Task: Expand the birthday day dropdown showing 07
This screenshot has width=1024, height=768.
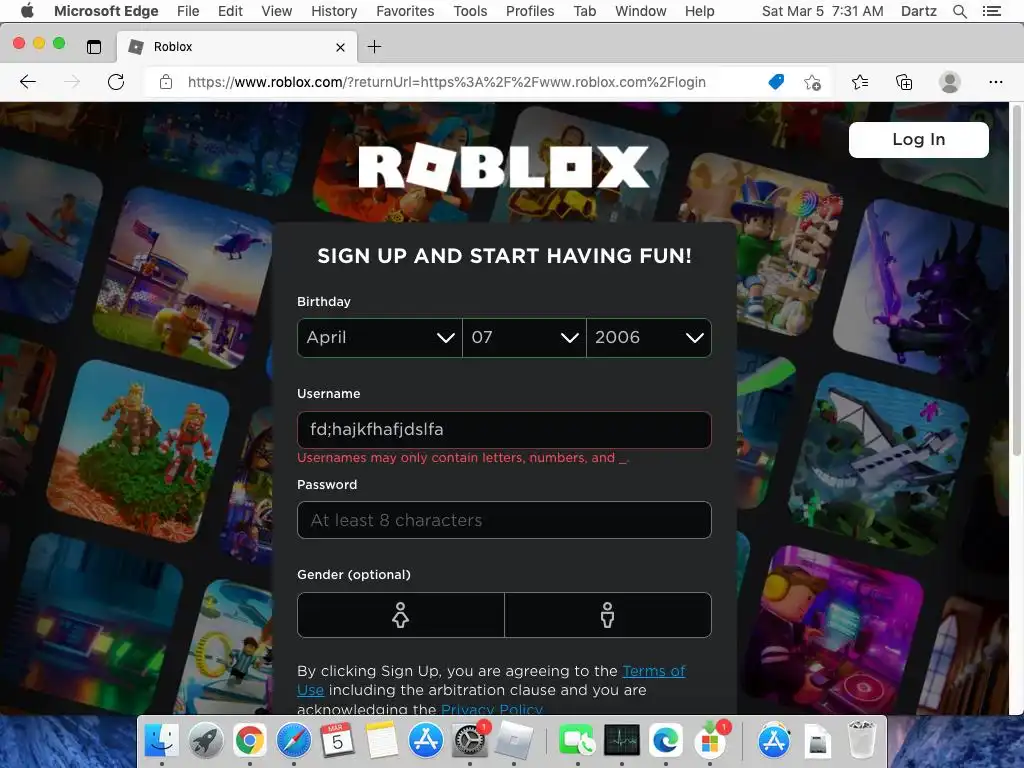Action: [524, 338]
